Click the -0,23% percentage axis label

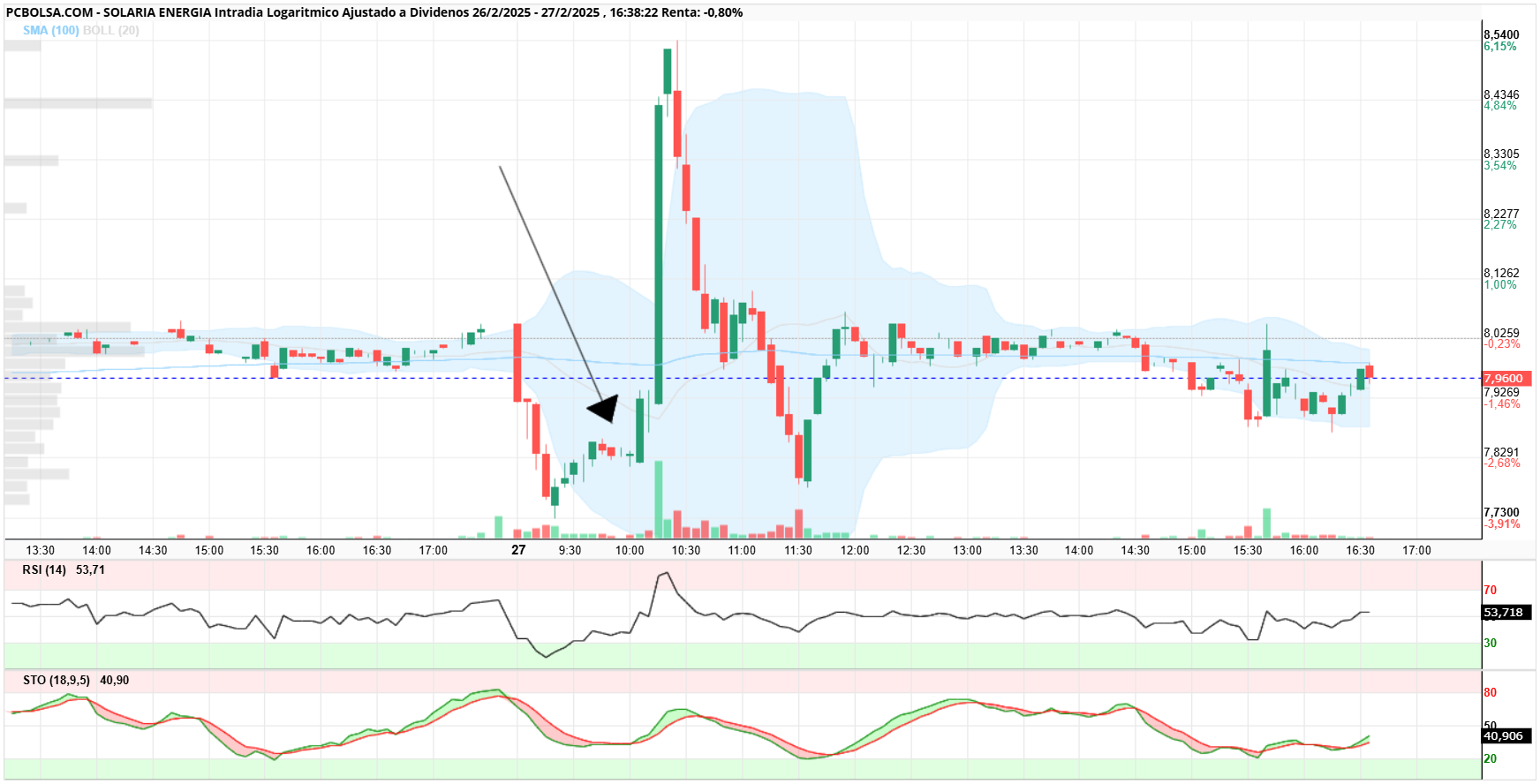pos(1502,343)
